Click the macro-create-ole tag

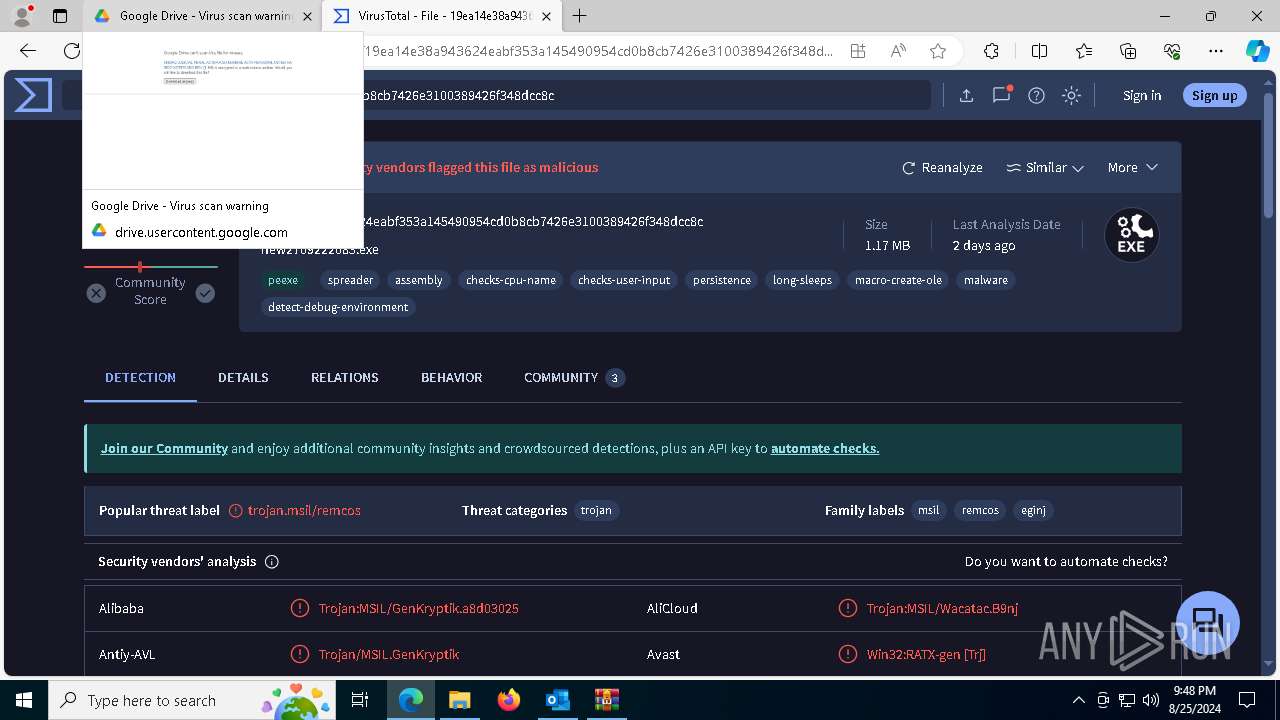pos(898,280)
